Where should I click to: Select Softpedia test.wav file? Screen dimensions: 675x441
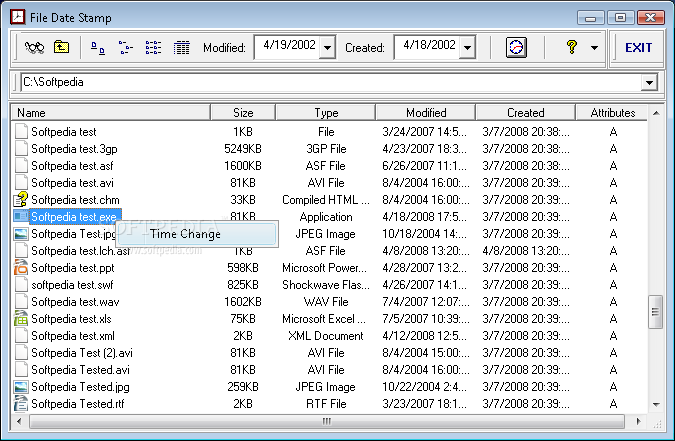coord(75,302)
